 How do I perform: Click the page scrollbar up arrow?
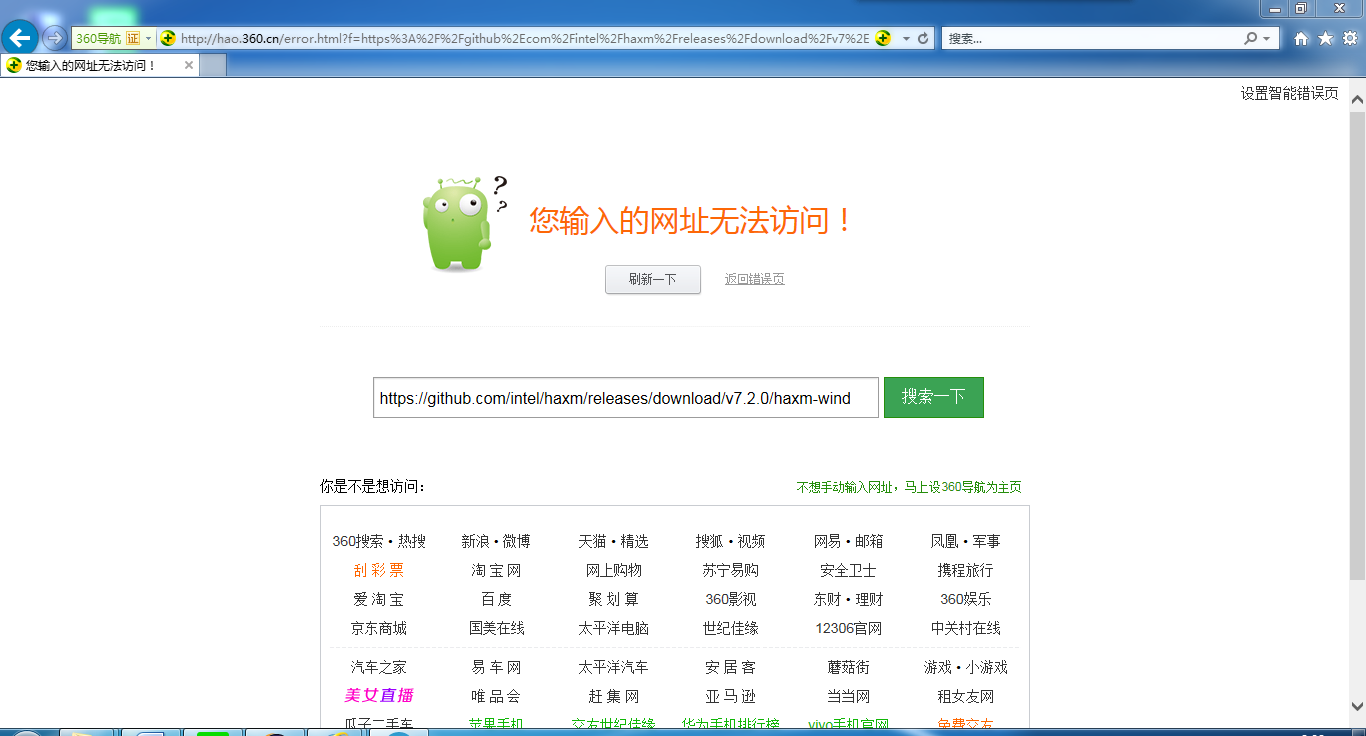(1357, 100)
